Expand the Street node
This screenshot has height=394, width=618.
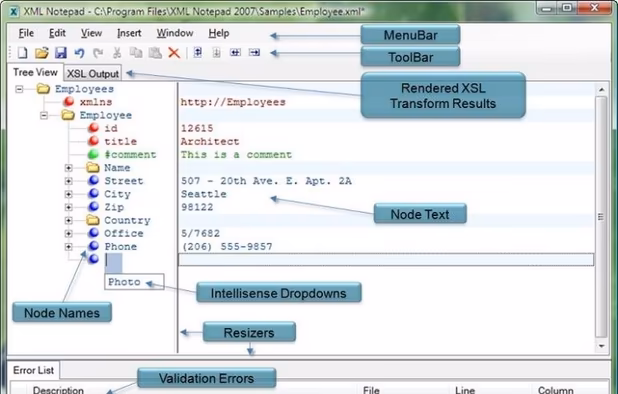(x=69, y=181)
